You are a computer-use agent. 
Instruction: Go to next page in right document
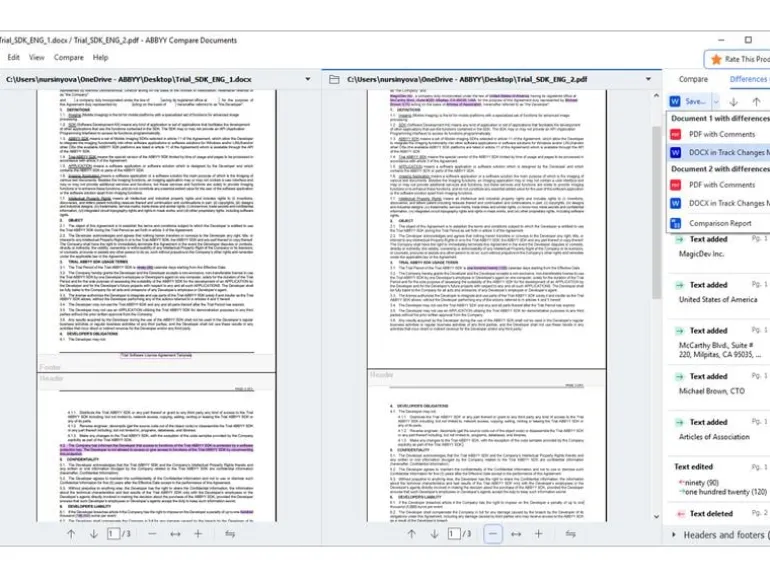point(434,534)
